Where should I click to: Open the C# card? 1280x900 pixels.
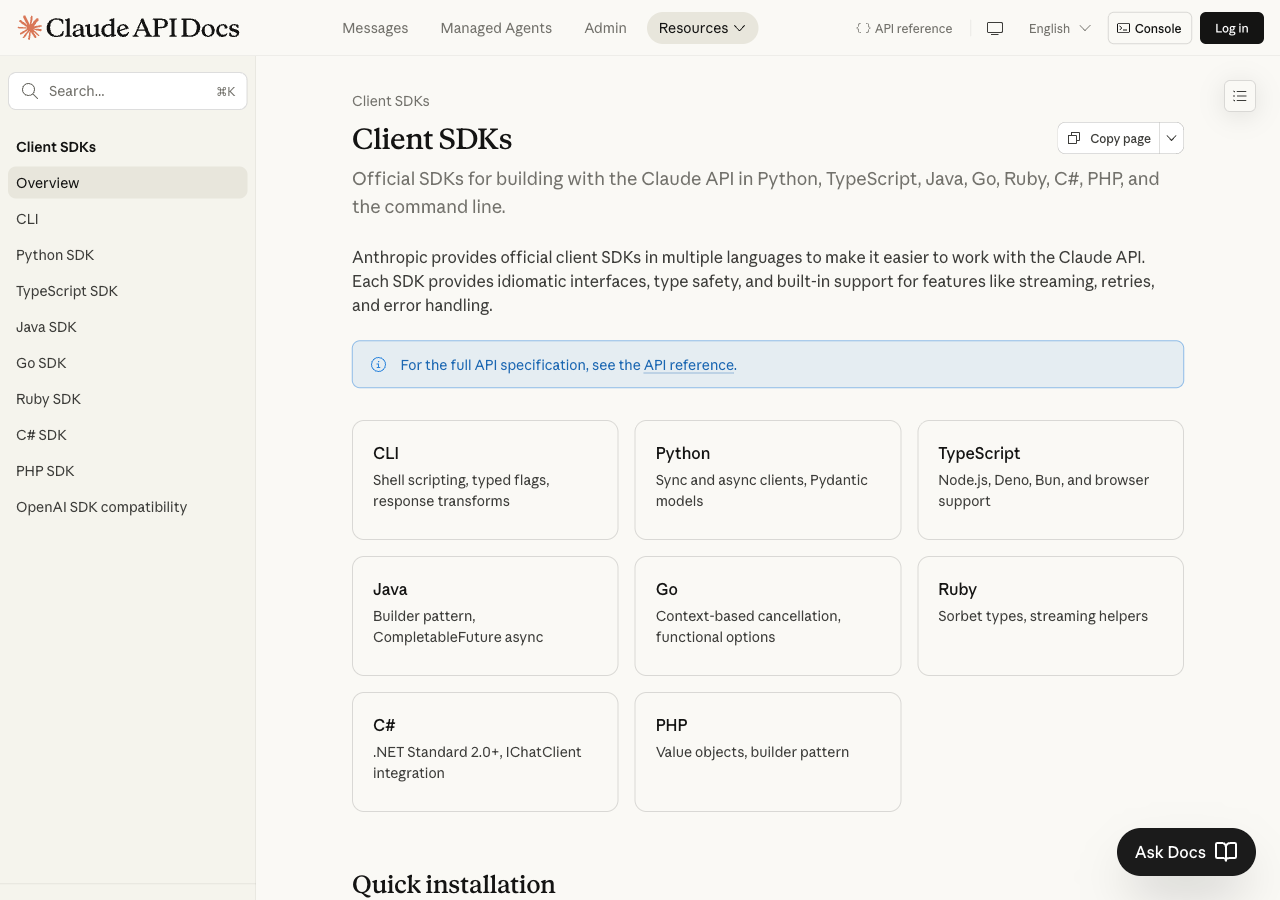tap(485, 752)
